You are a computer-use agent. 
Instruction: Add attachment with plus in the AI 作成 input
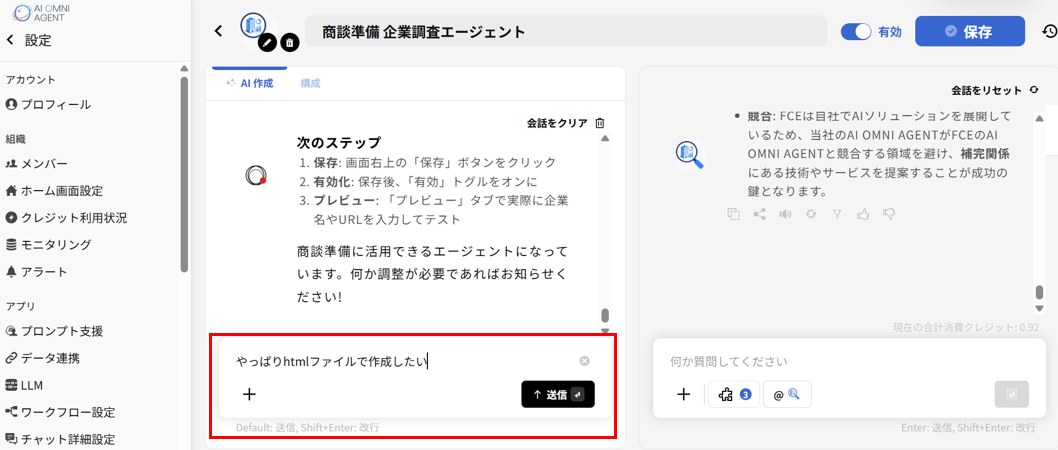click(x=249, y=395)
